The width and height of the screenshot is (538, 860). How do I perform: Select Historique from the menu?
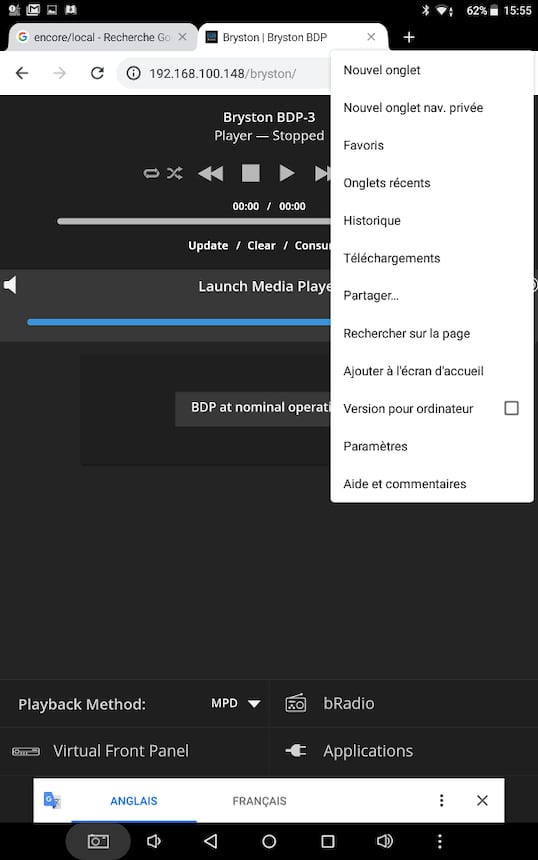point(372,220)
